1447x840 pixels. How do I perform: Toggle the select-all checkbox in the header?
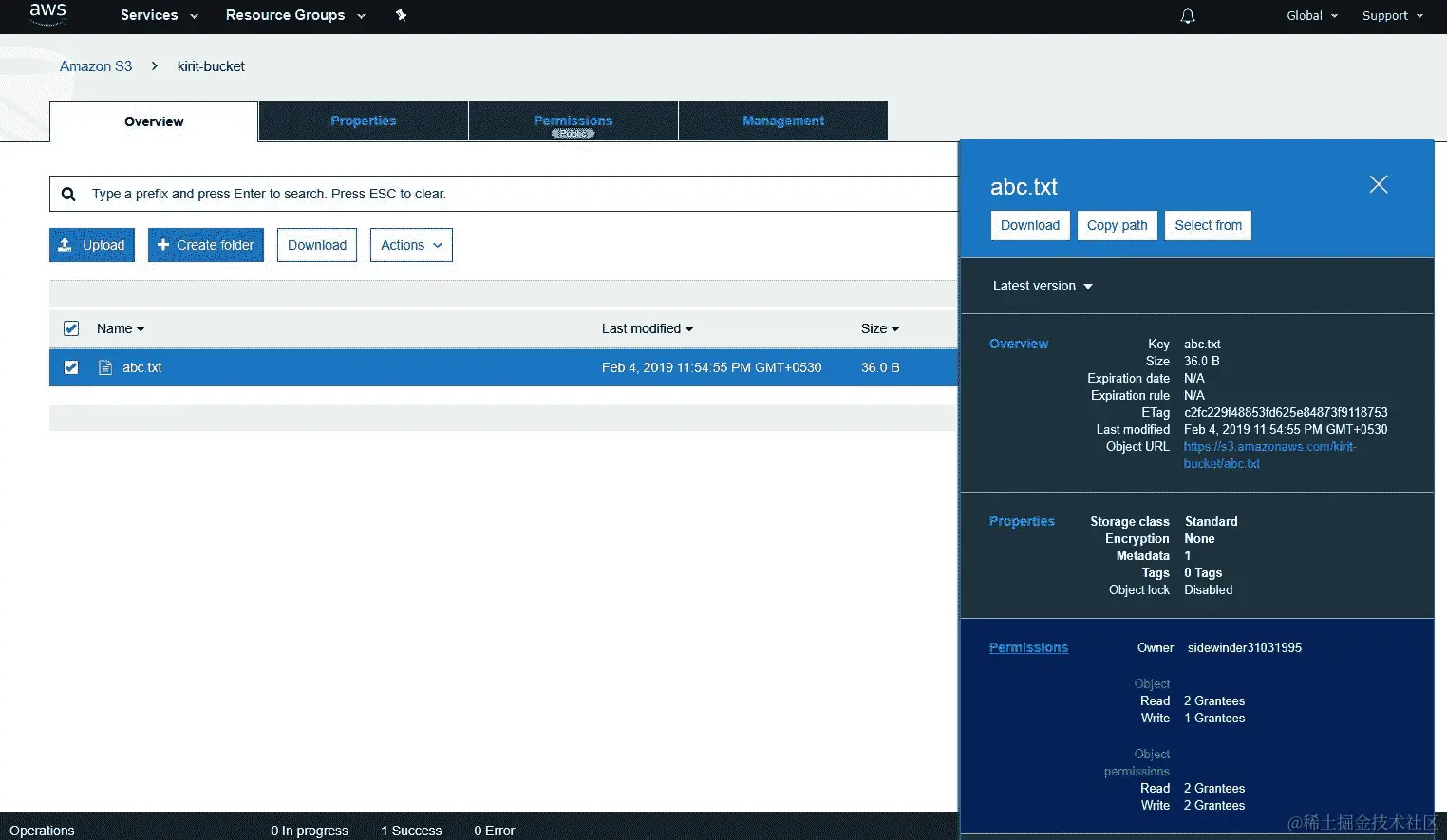point(71,328)
